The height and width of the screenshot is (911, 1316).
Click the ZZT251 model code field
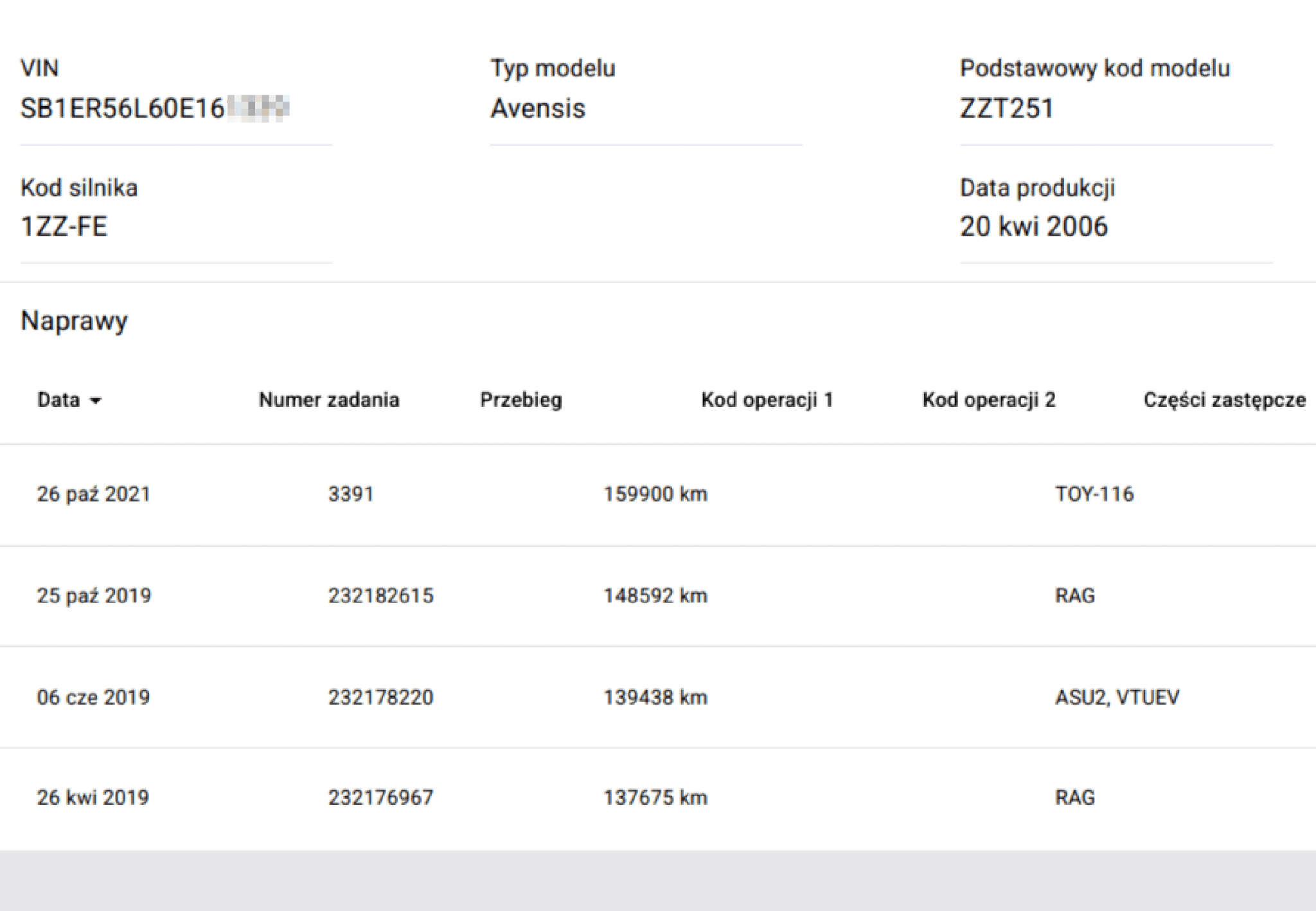pos(1006,108)
